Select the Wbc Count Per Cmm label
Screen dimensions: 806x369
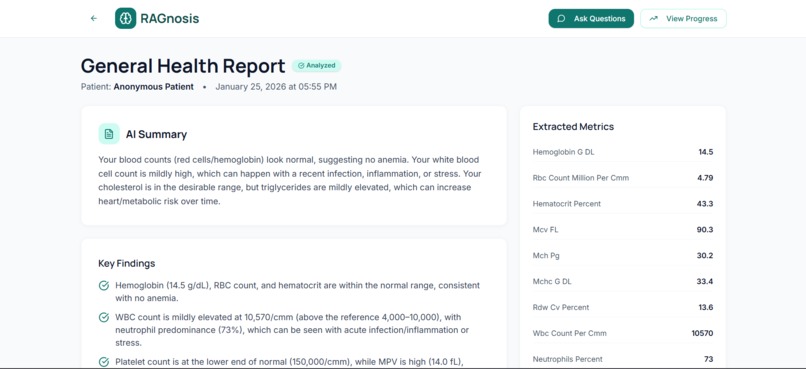[x=570, y=333]
